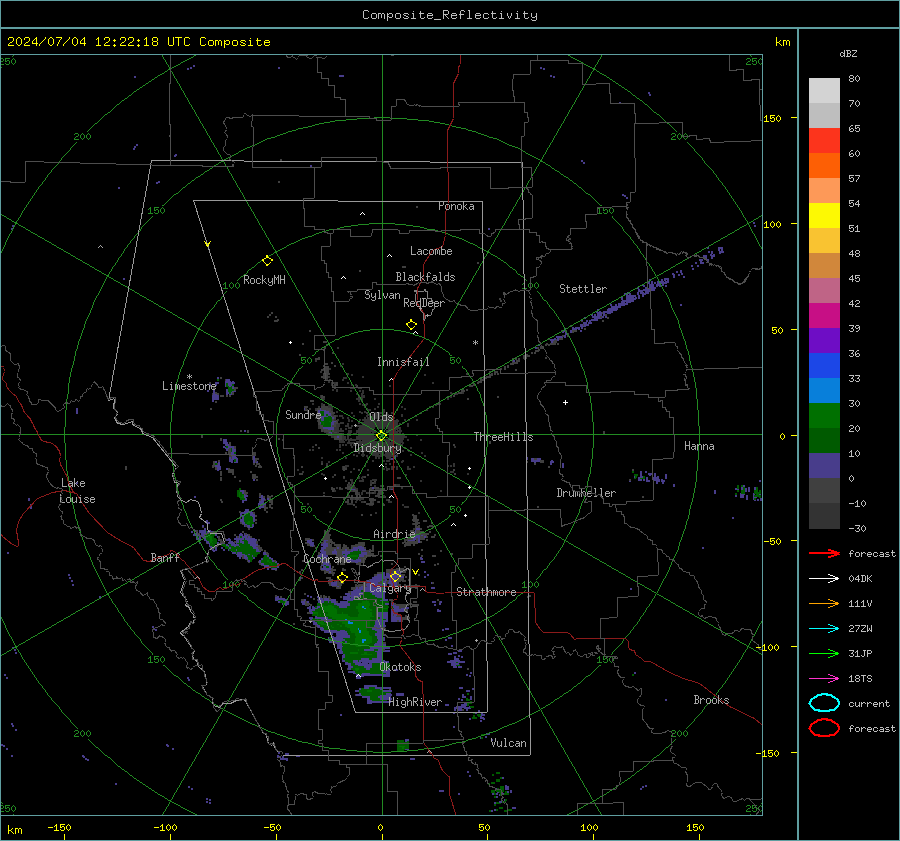
Task: Click the dBZ legend heading
Action: 848,54
